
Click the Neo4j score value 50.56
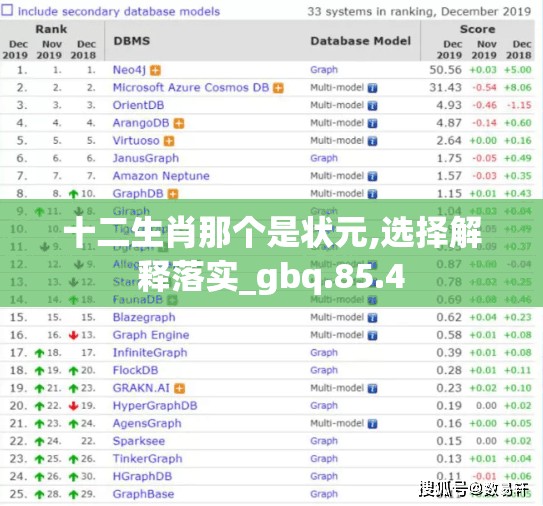click(x=445, y=70)
